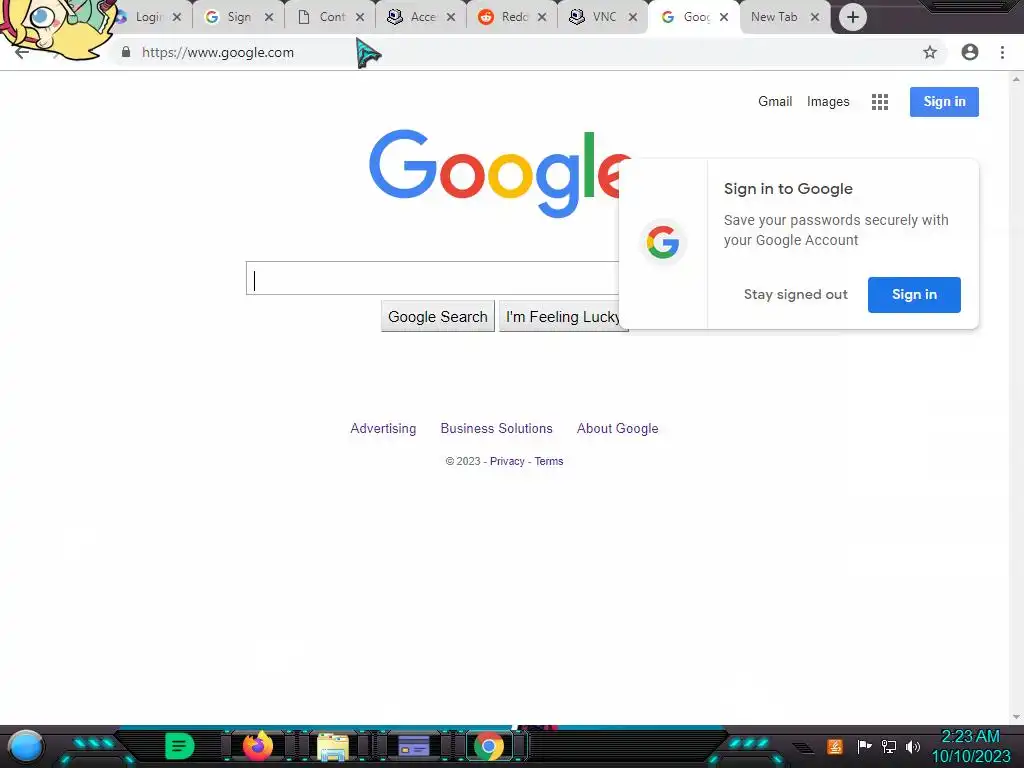The height and width of the screenshot is (768, 1024).
Task: Click the page vertical scrollbar
Action: click(1016, 398)
